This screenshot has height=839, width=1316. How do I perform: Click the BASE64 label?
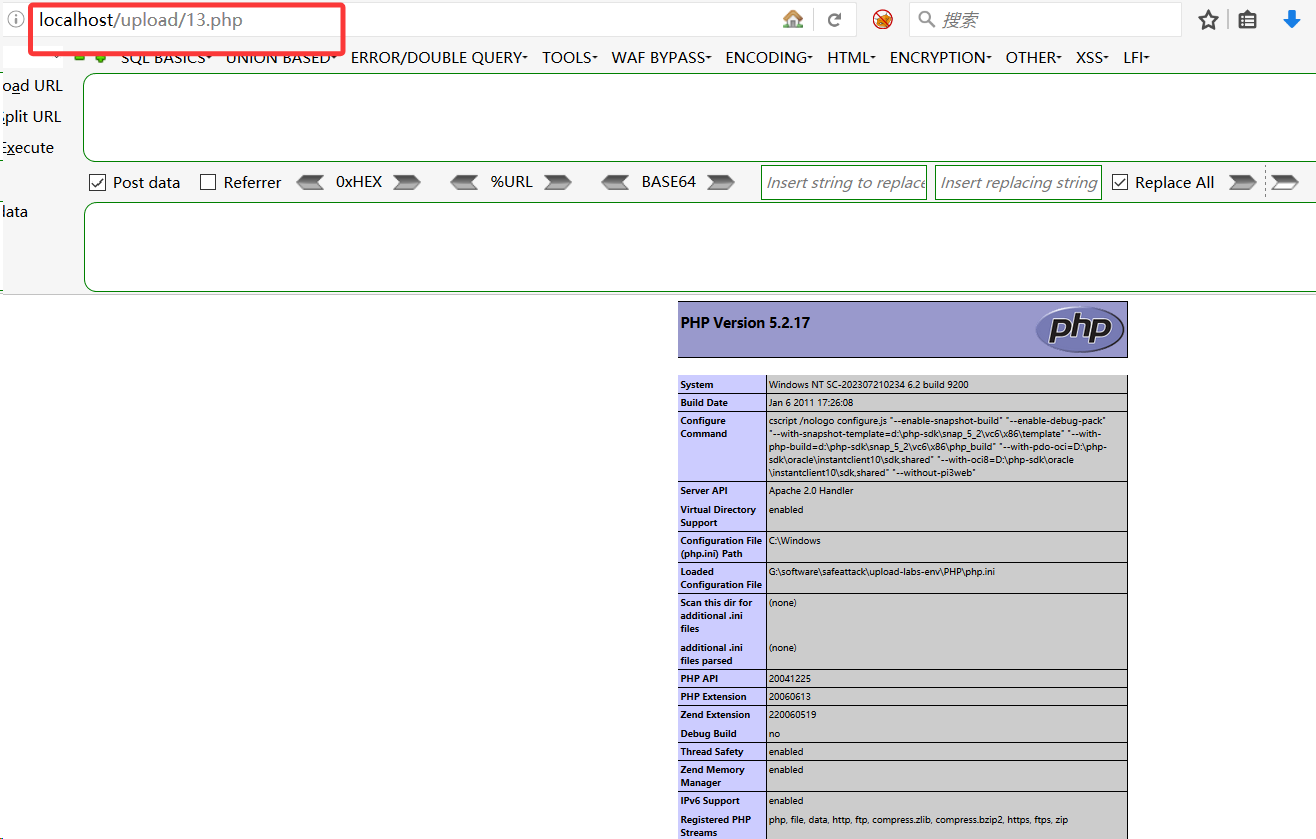click(x=668, y=182)
